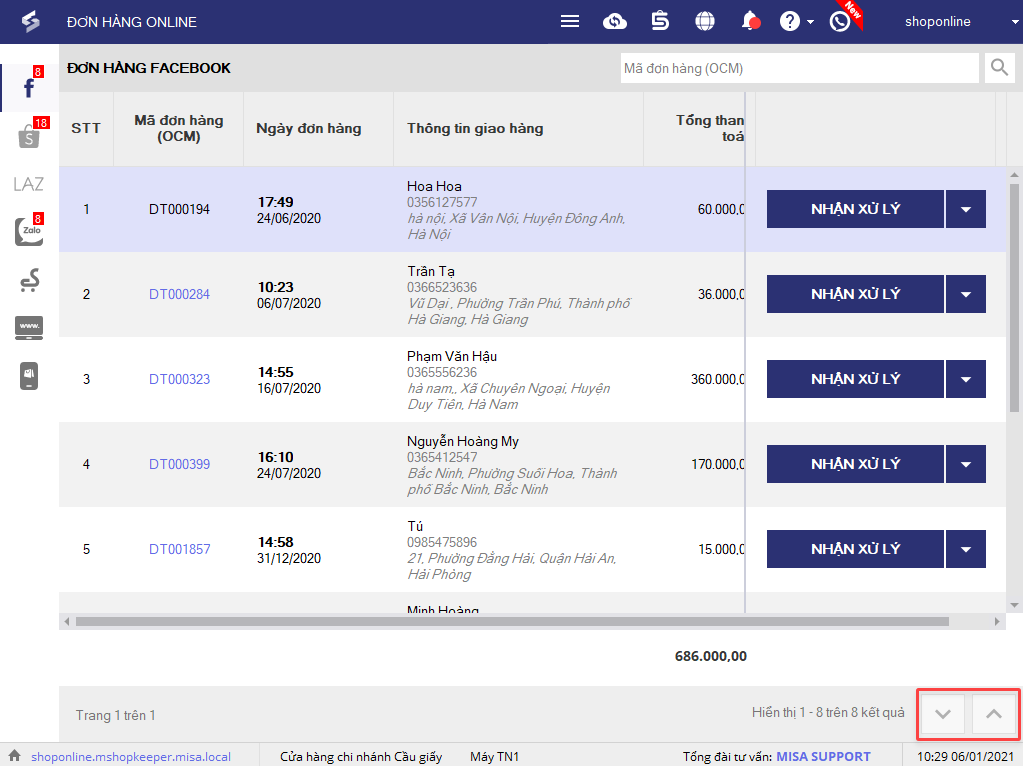The height and width of the screenshot is (766, 1023).
Task: Open the Zalo orders channel
Action: tap(29, 232)
